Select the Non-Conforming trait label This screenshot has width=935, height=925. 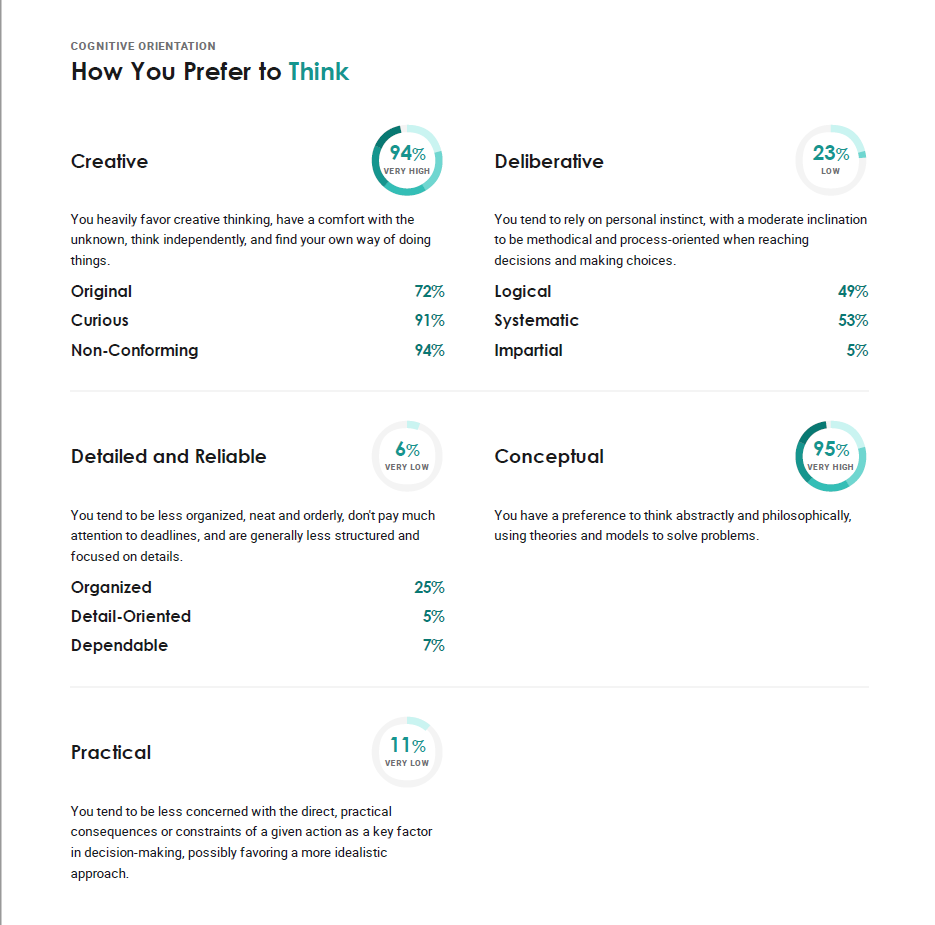(x=134, y=350)
